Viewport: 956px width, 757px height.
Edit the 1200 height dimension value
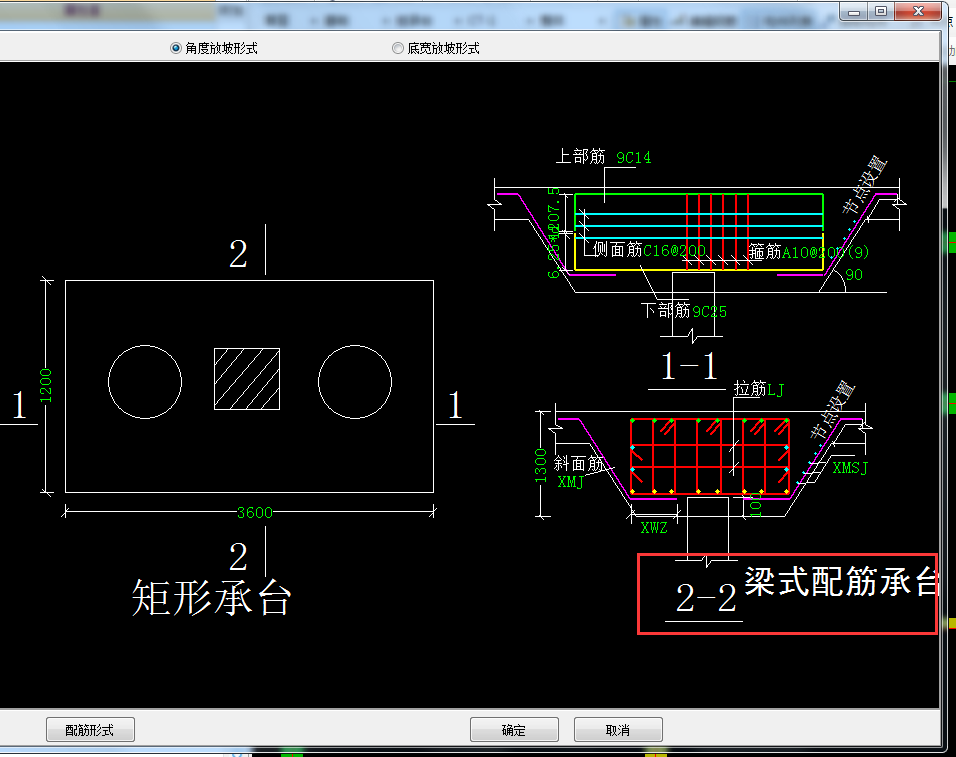pos(46,386)
